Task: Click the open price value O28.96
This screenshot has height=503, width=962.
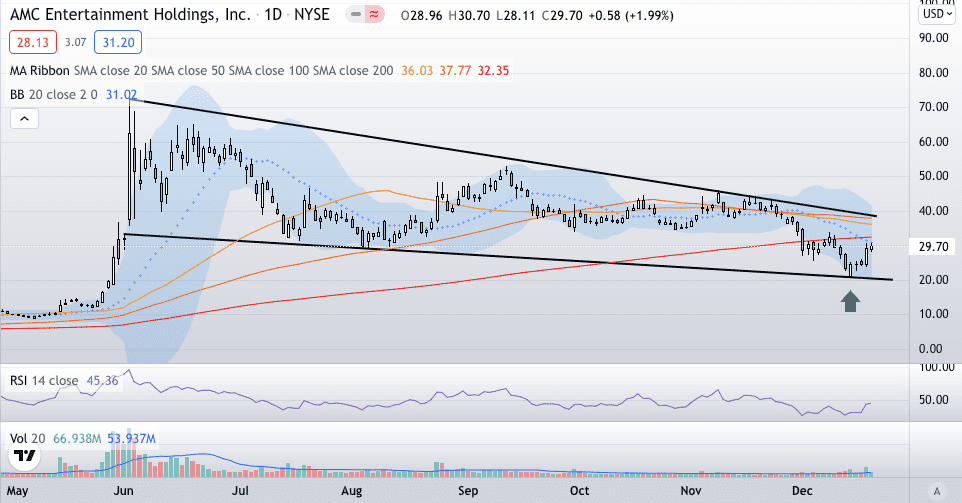Action: pos(421,16)
